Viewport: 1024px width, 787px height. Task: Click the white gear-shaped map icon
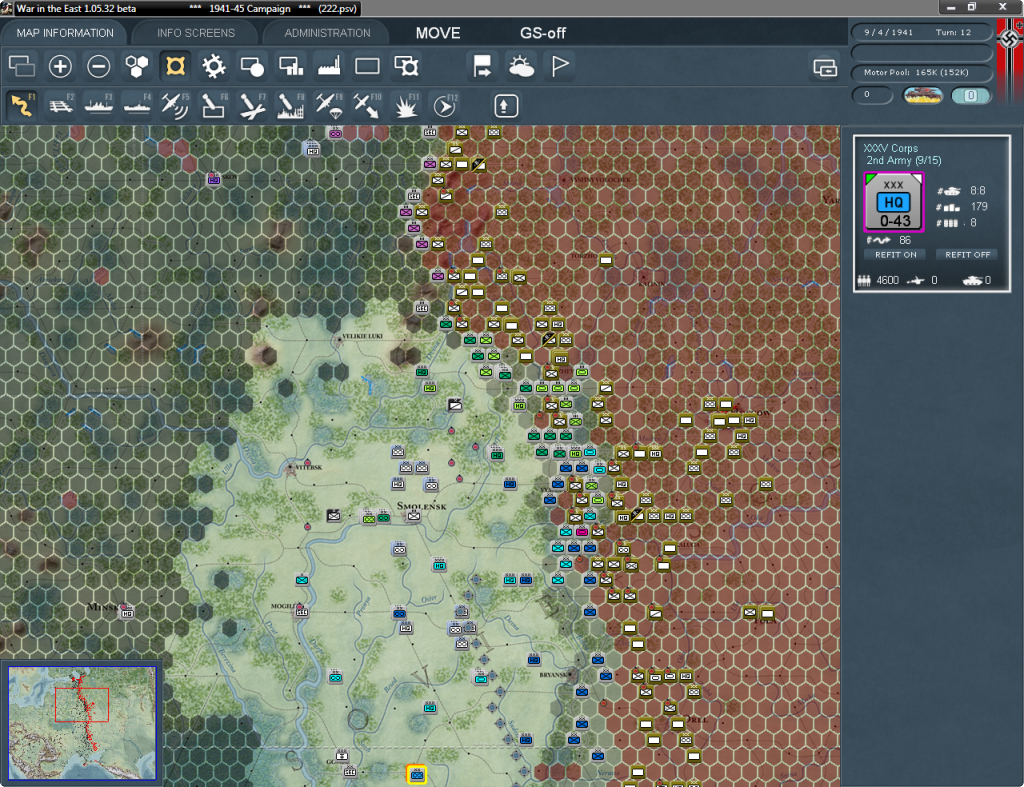214,66
